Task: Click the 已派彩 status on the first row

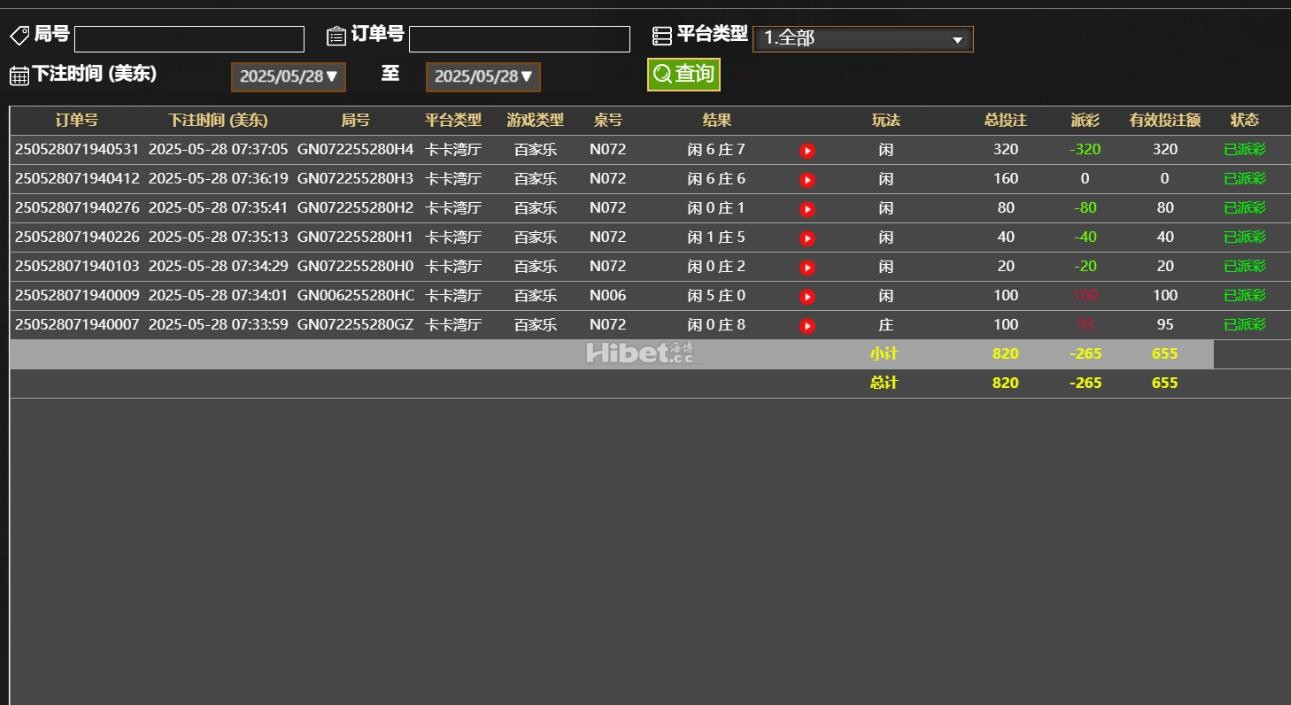Action: (1245, 150)
